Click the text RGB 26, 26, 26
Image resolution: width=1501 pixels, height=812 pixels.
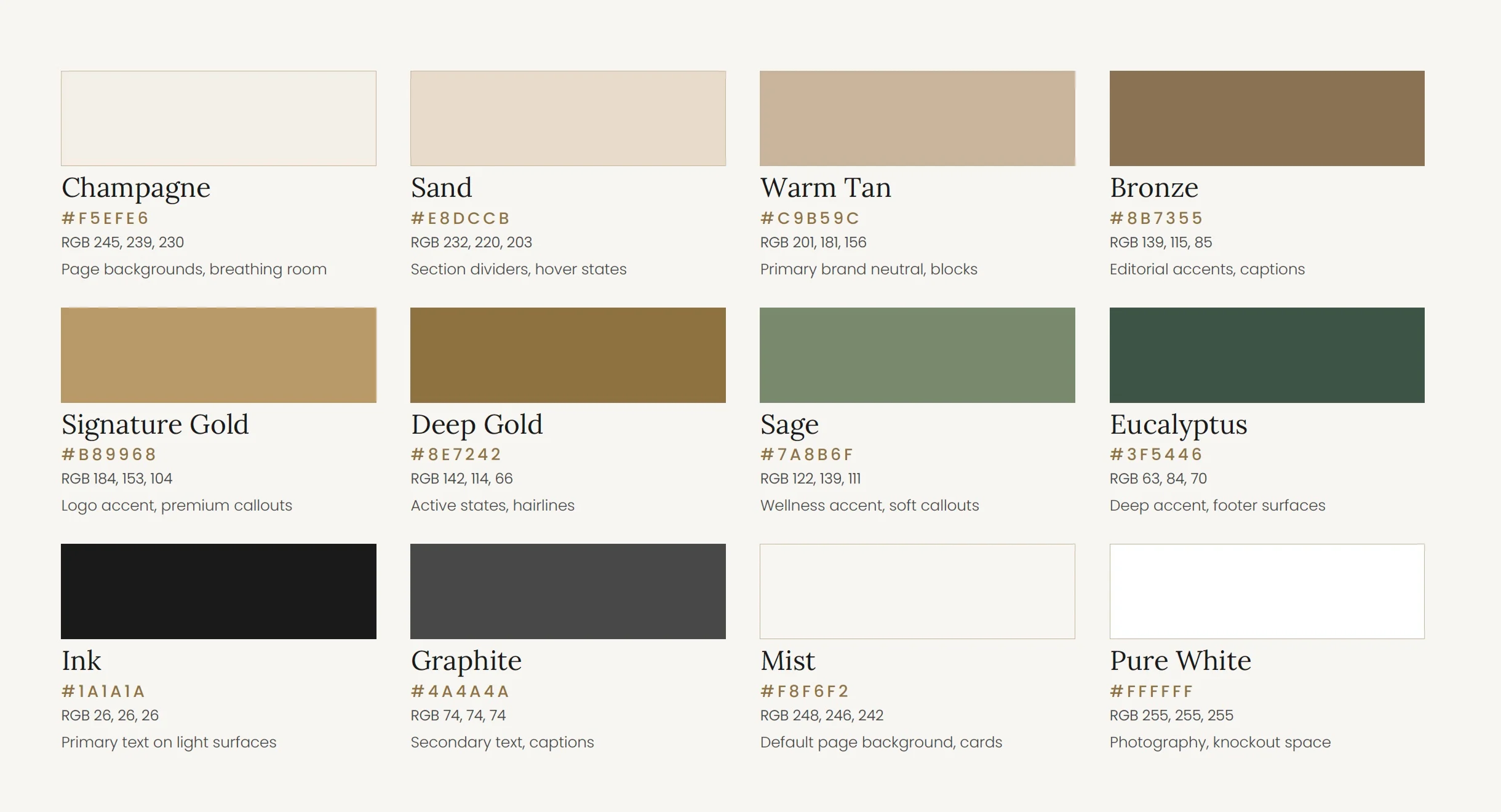click(110, 715)
